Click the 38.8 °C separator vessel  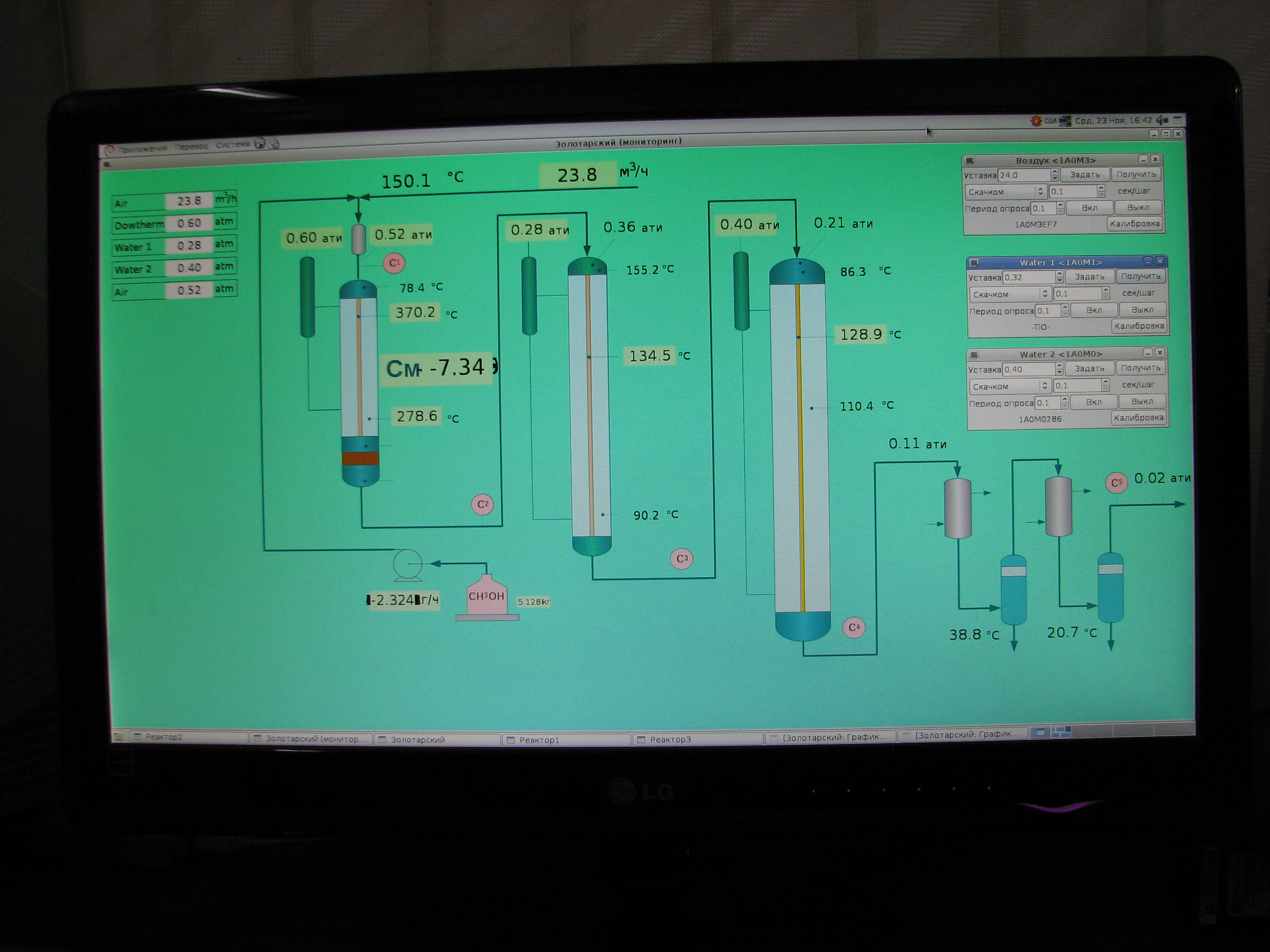tap(1013, 589)
